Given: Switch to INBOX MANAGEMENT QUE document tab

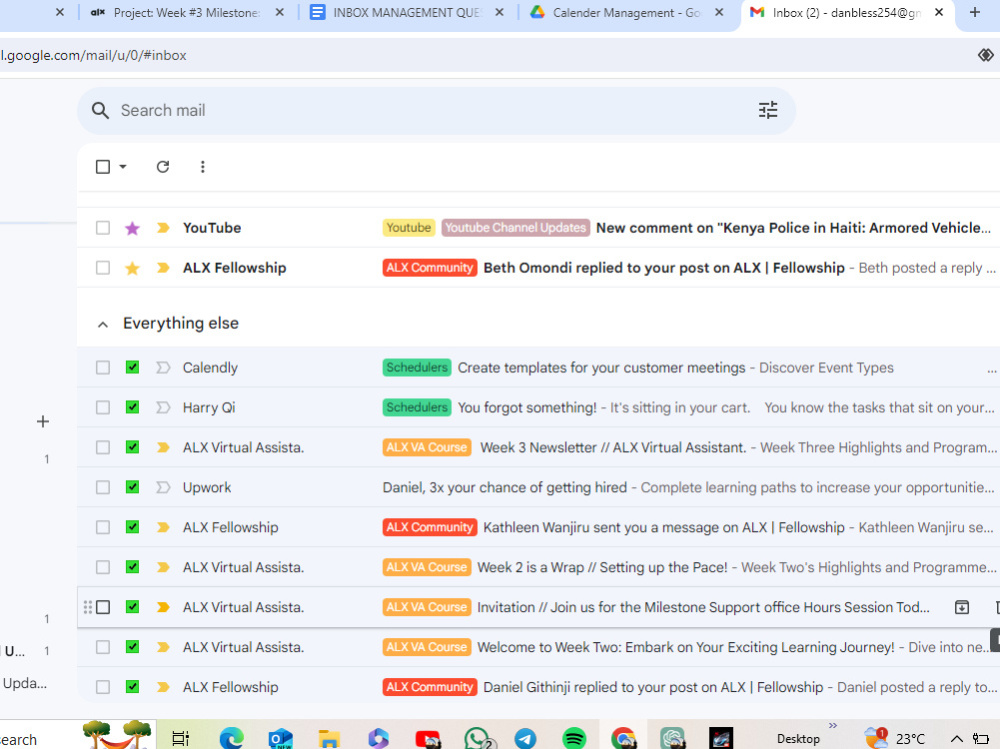Looking at the screenshot, I should click(x=407, y=13).
